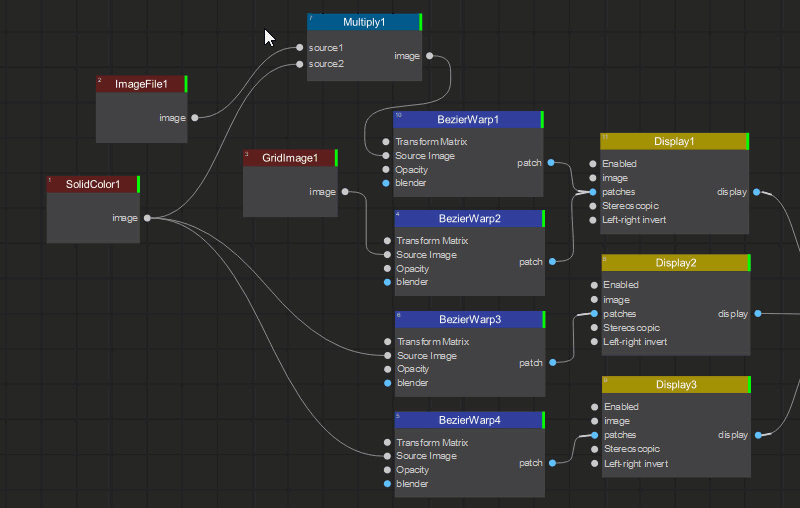Click BezierWarp1 patch output port

(x=551, y=163)
